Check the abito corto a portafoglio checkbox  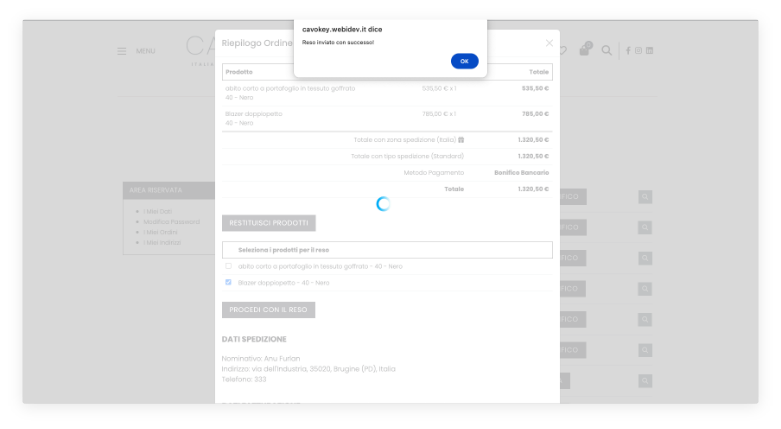pyautogui.click(x=228, y=266)
